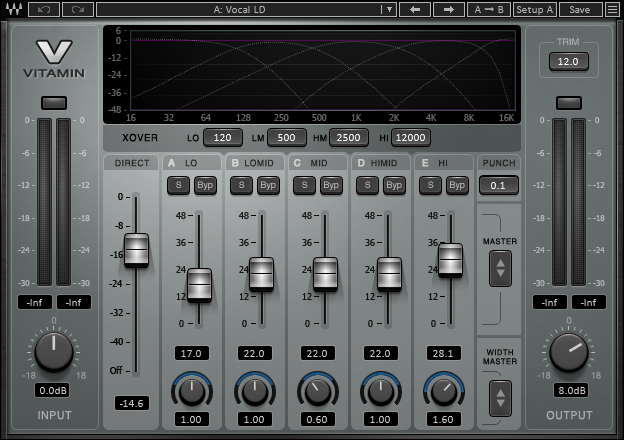This screenshot has width=624, height=440.
Task: Click the Waves logo icon
Action: pos(14,9)
